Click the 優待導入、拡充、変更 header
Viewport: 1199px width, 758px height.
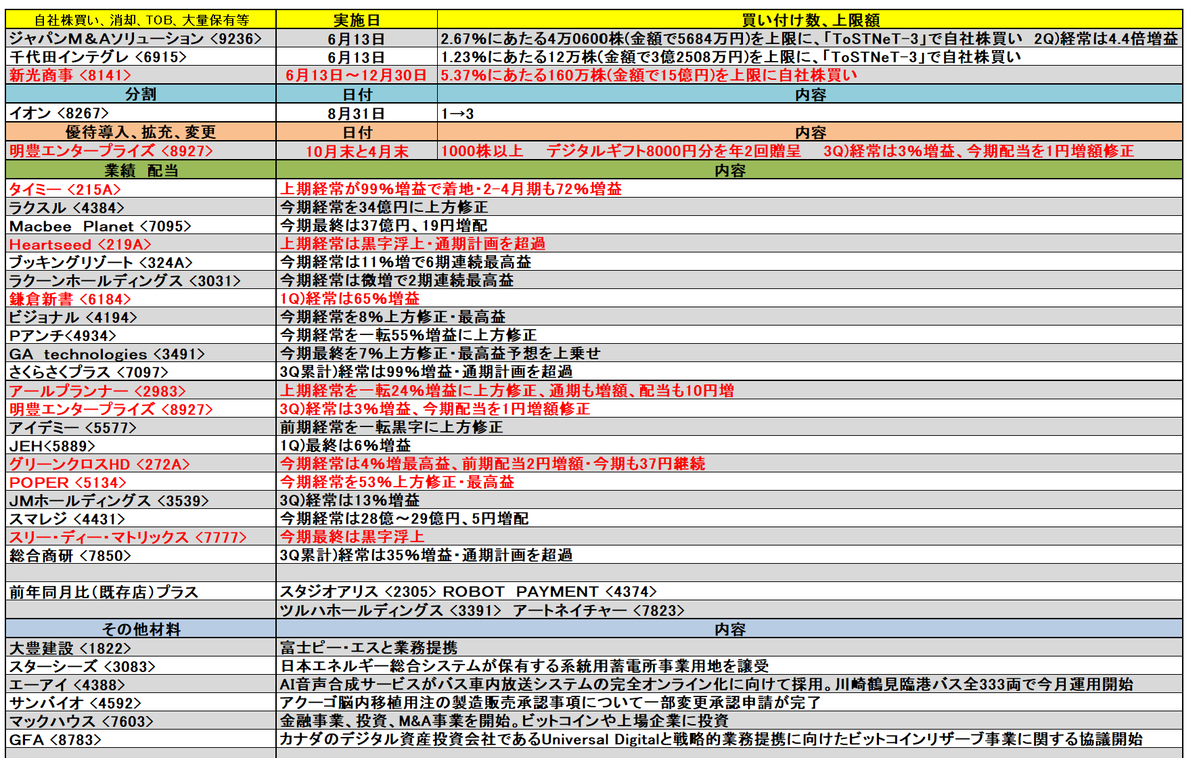[x=141, y=132]
